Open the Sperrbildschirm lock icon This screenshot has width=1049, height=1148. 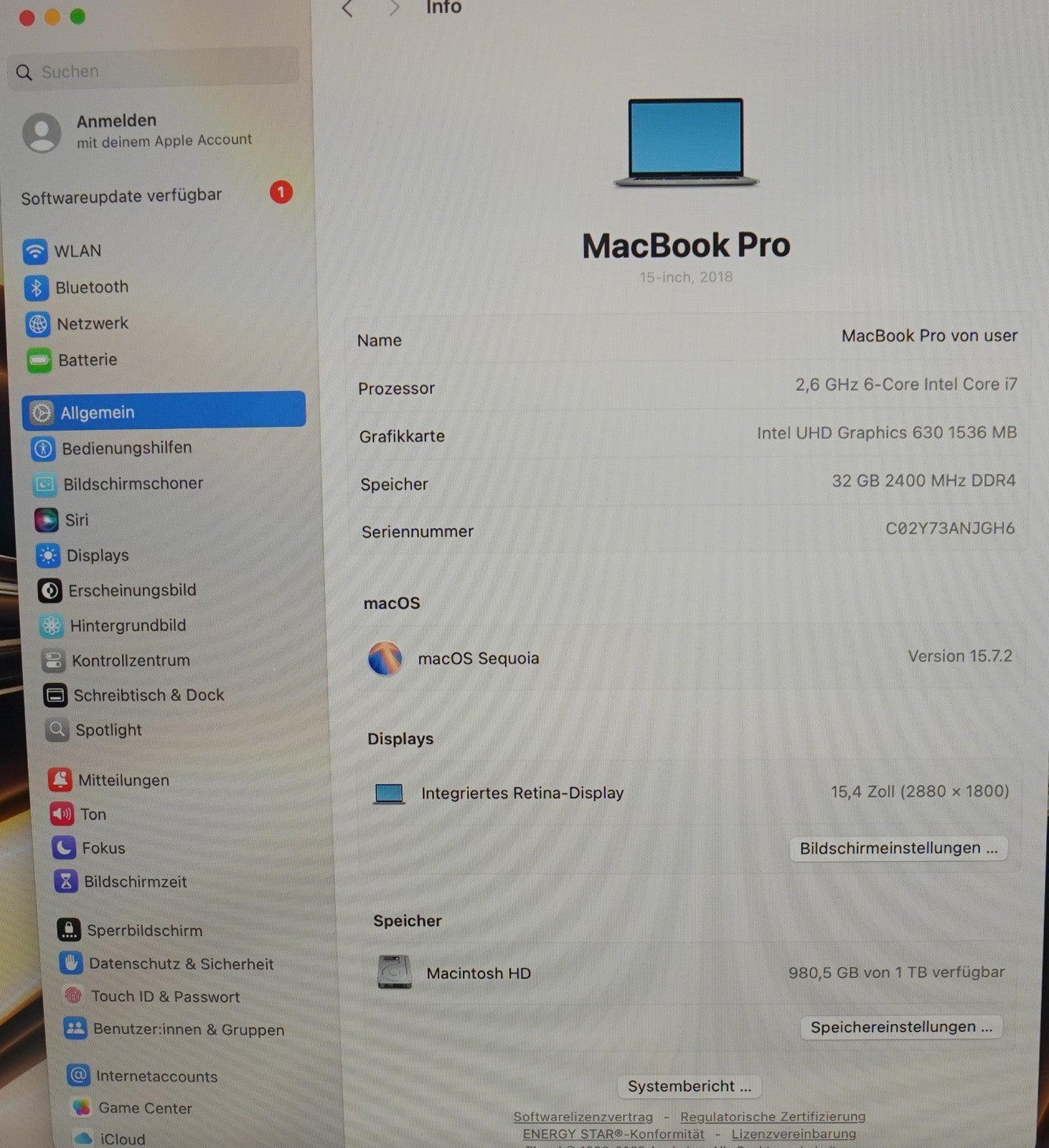point(69,930)
